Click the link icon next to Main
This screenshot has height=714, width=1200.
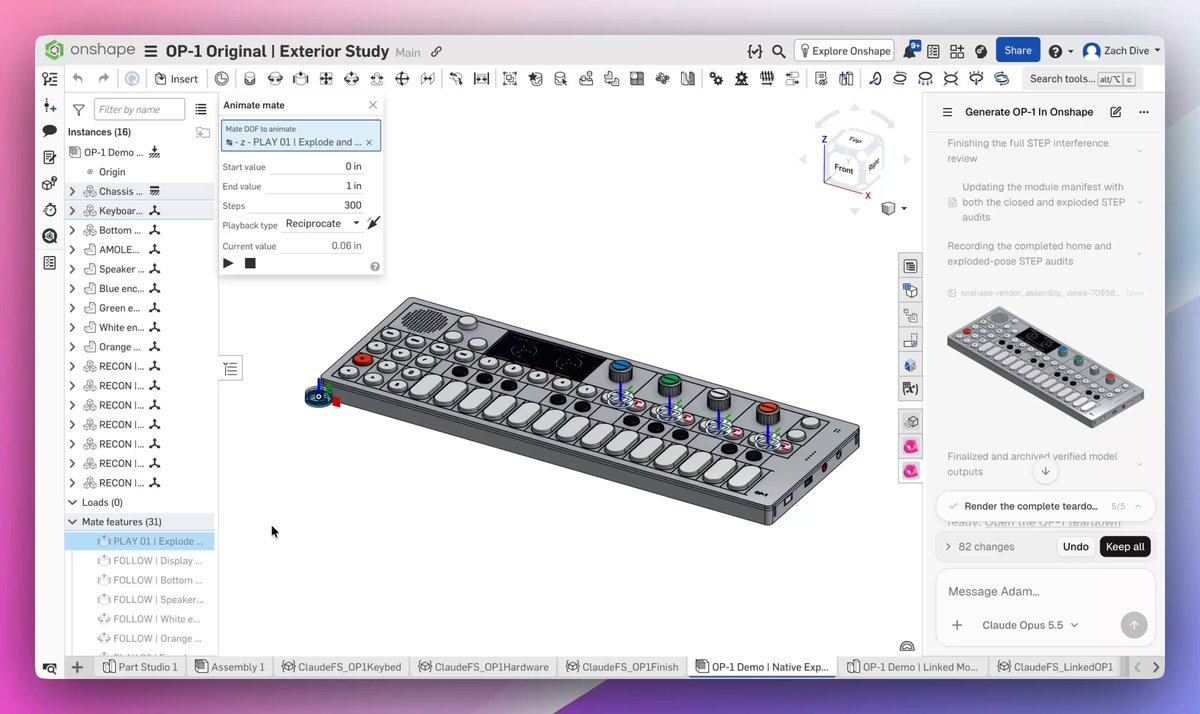tap(436, 52)
